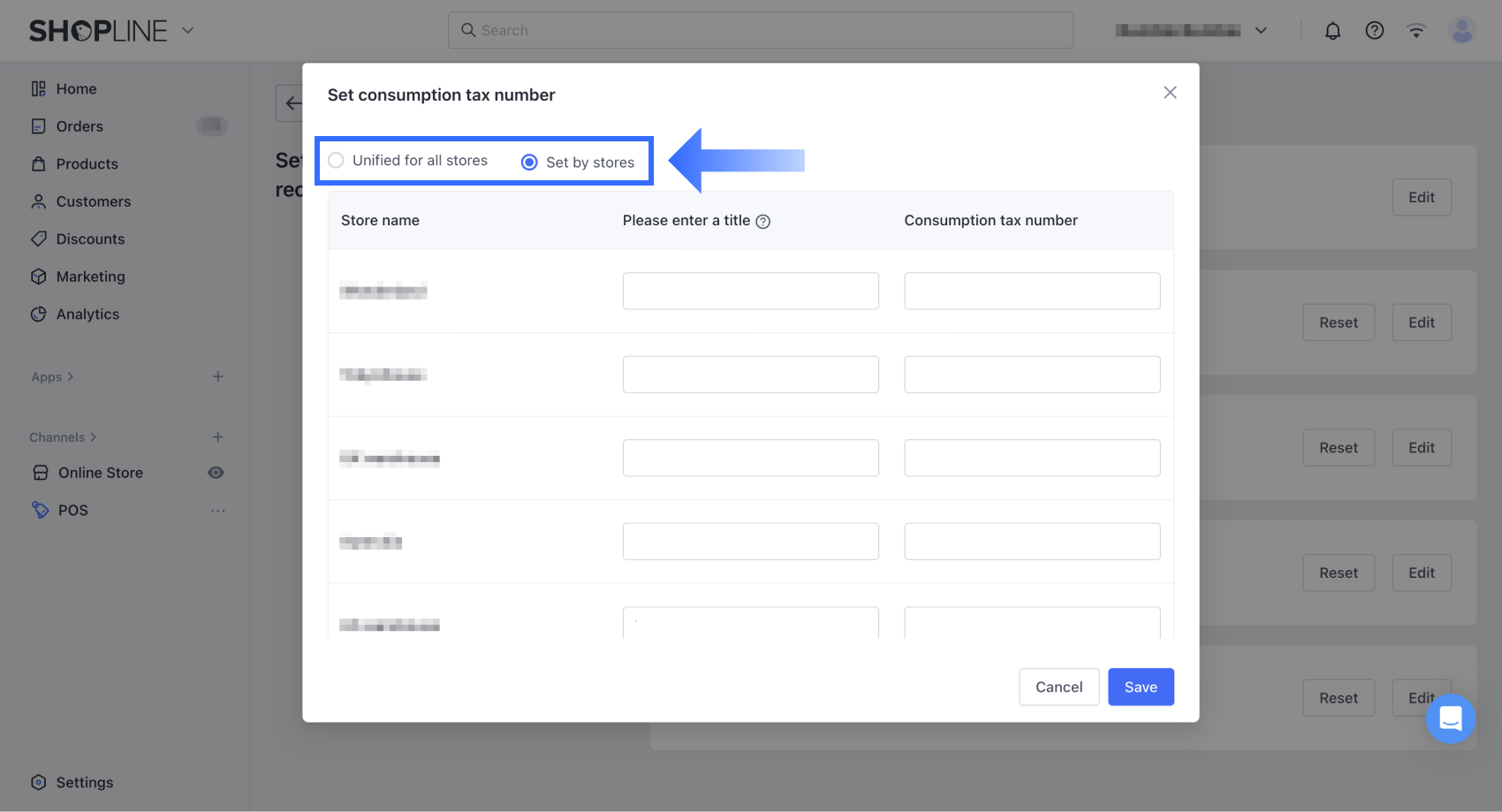Viewport: 1502px width, 812px height.
Task: Open the Orders menu item
Action: pos(80,126)
